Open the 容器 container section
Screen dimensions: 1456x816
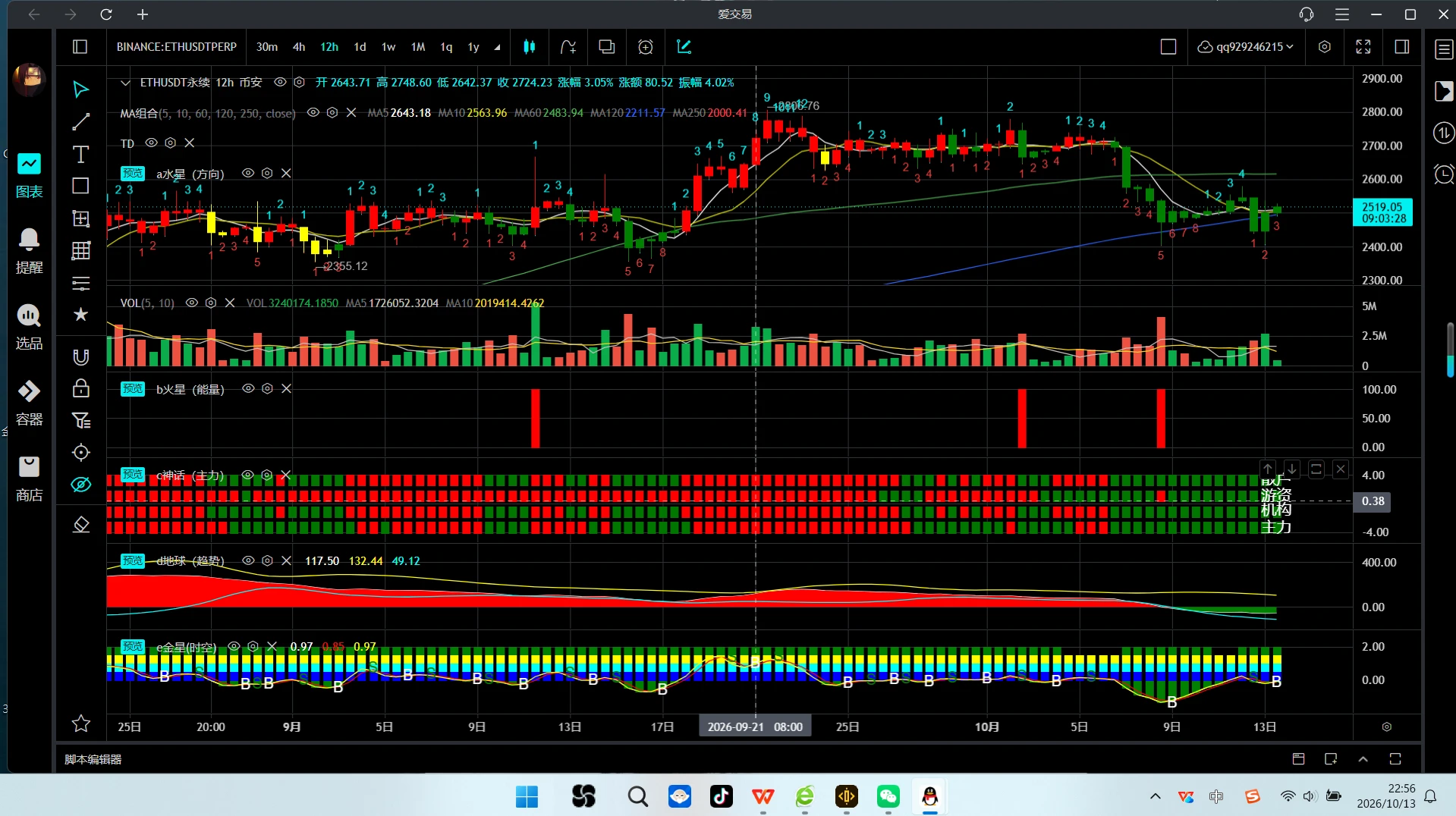(29, 402)
